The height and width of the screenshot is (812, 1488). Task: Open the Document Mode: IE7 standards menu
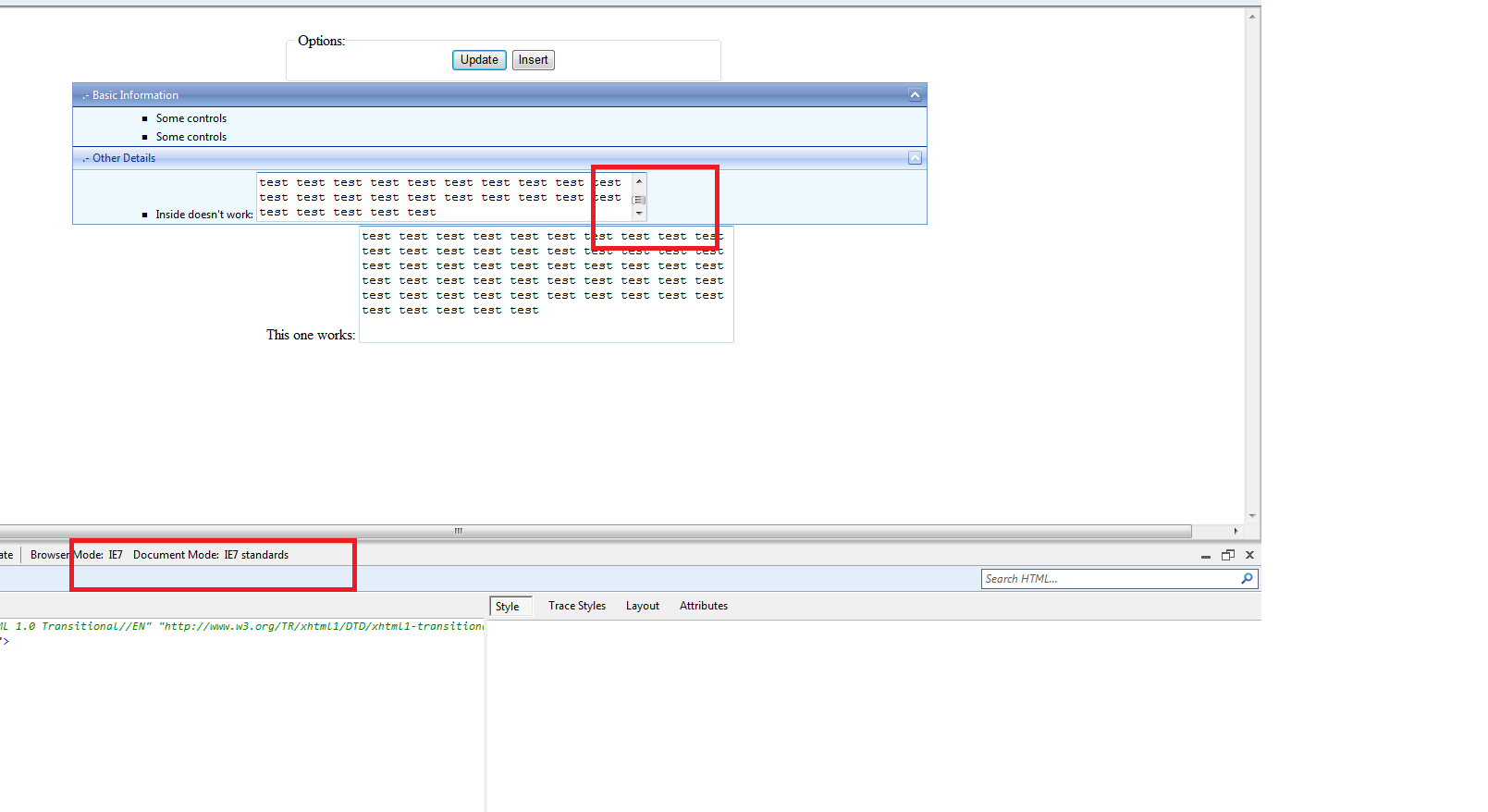coord(211,555)
